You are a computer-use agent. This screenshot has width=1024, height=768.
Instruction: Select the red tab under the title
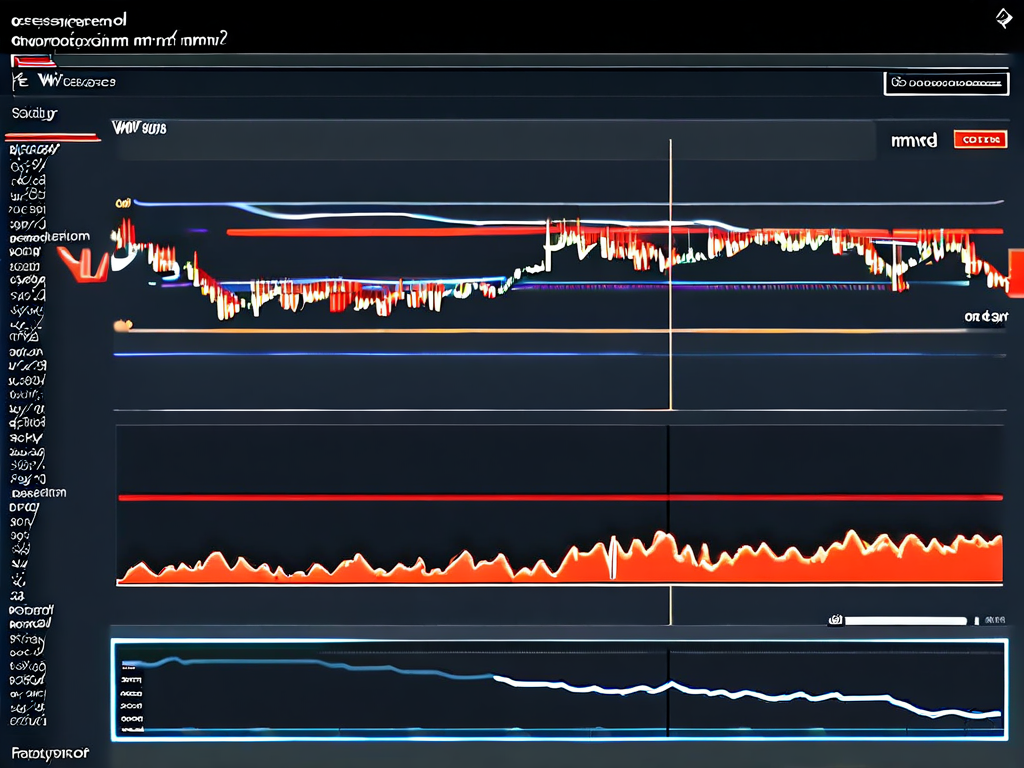(33, 61)
